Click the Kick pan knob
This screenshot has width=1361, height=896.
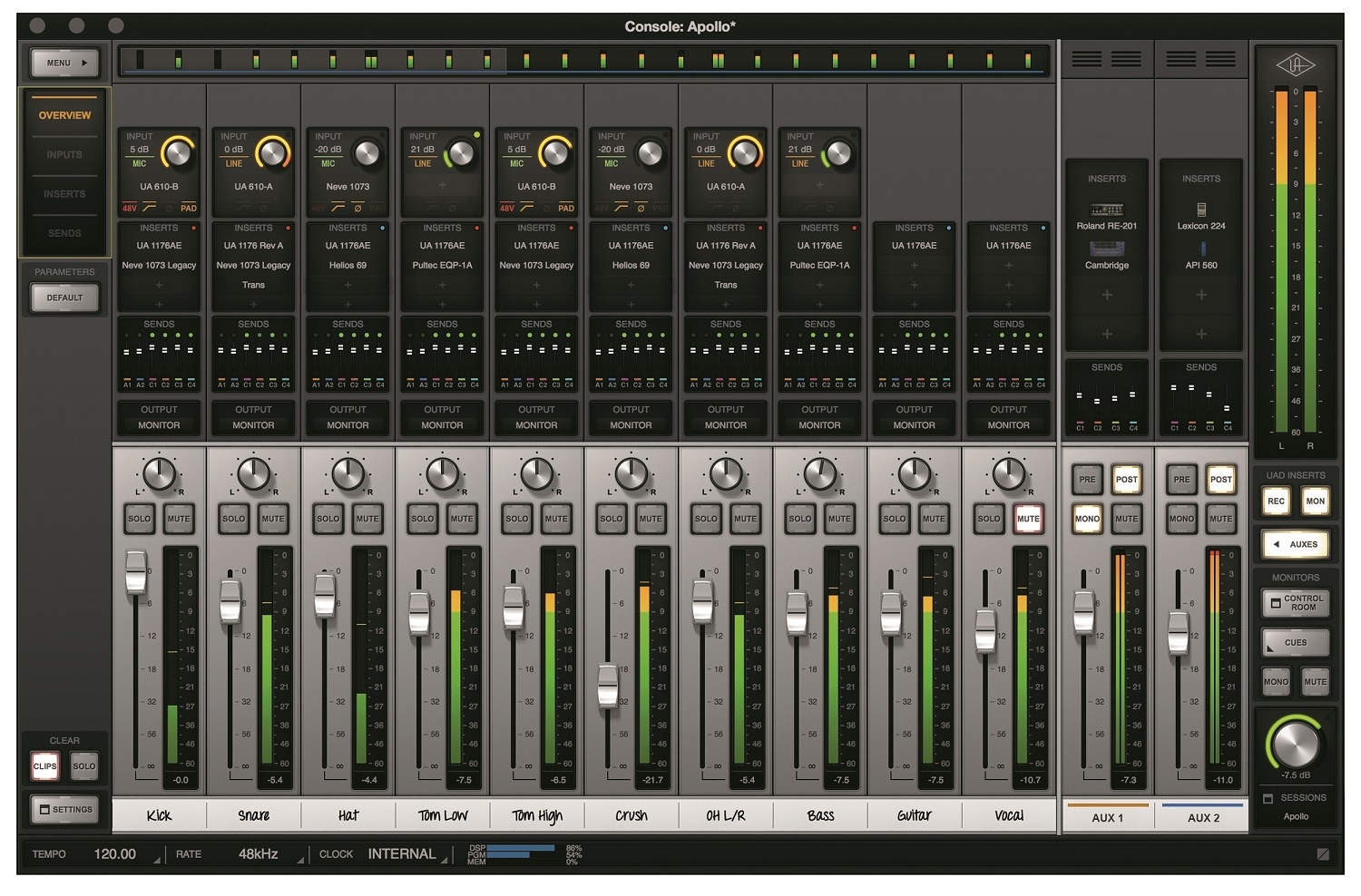pyautogui.click(x=159, y=474)
